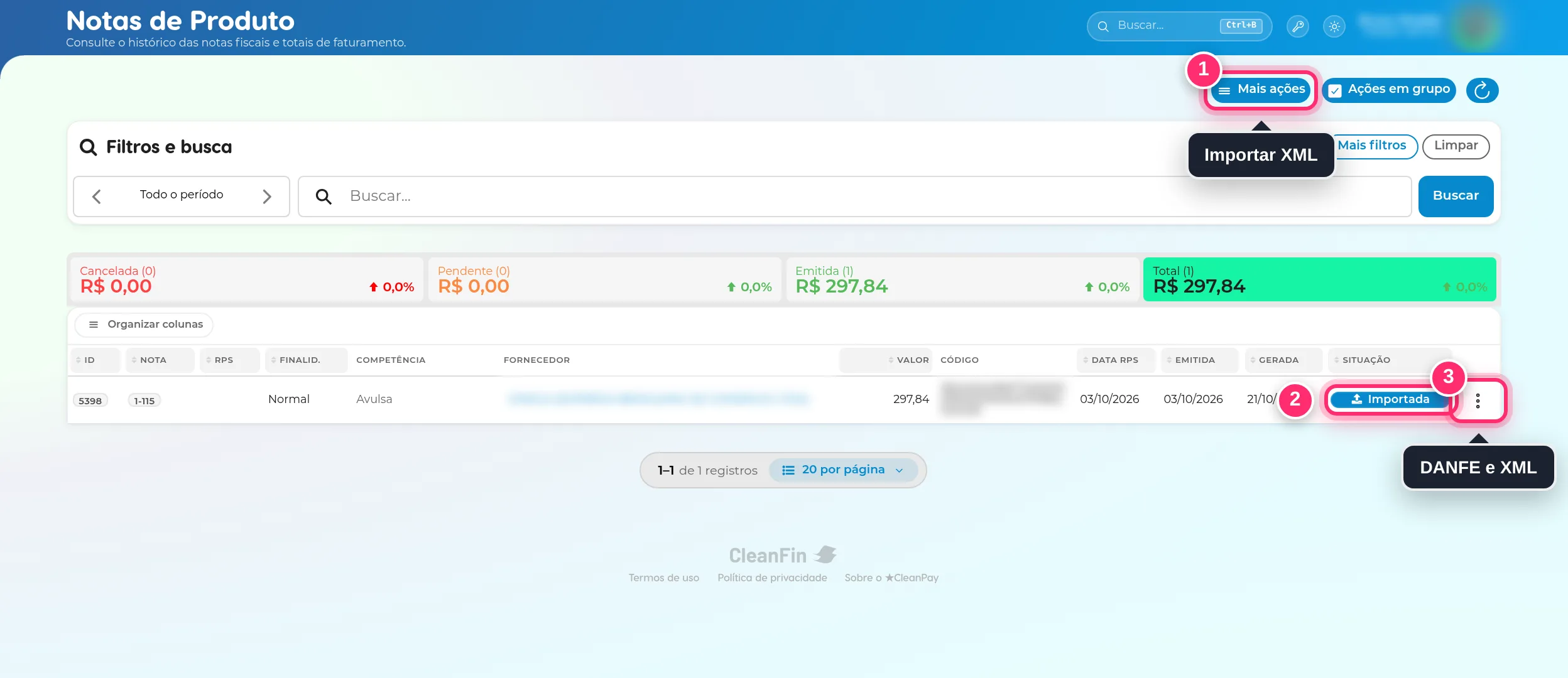Sort table by Valor column
The height and width of the screenshot is (678, 1568).
pos(886,360)
